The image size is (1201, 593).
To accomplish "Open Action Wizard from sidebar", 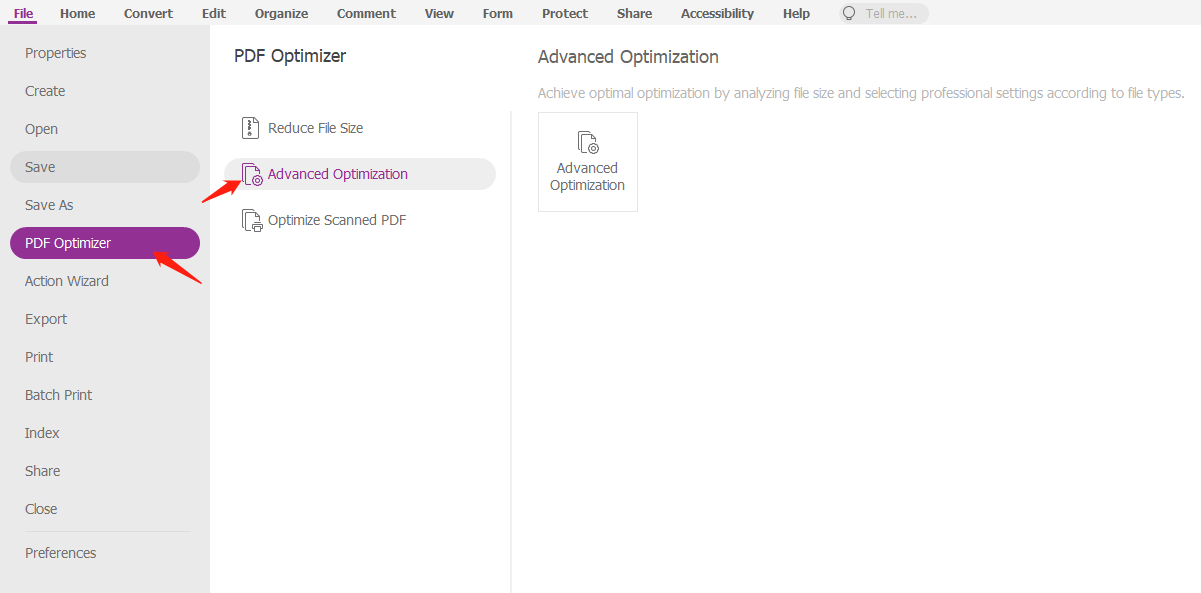I will tap(67, 281).
